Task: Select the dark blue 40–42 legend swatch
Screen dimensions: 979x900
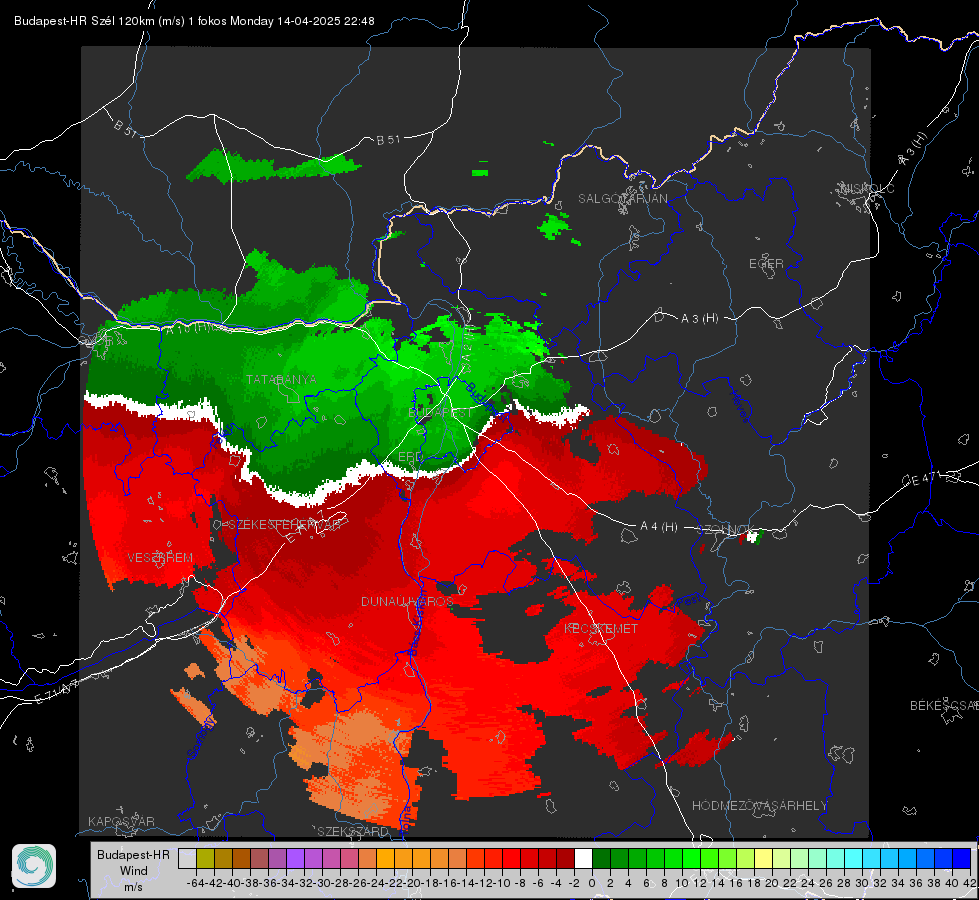Action: pos(962,858)
